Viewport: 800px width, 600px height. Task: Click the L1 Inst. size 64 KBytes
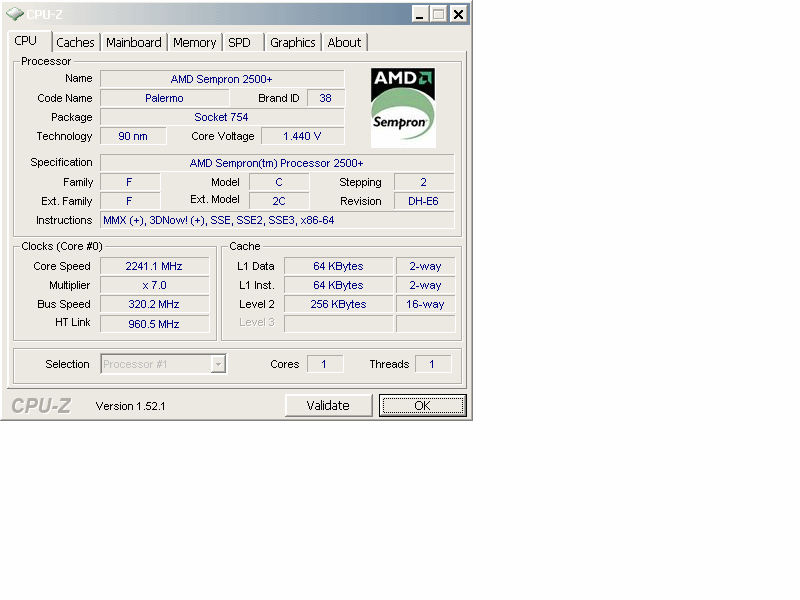coord(338,285)
